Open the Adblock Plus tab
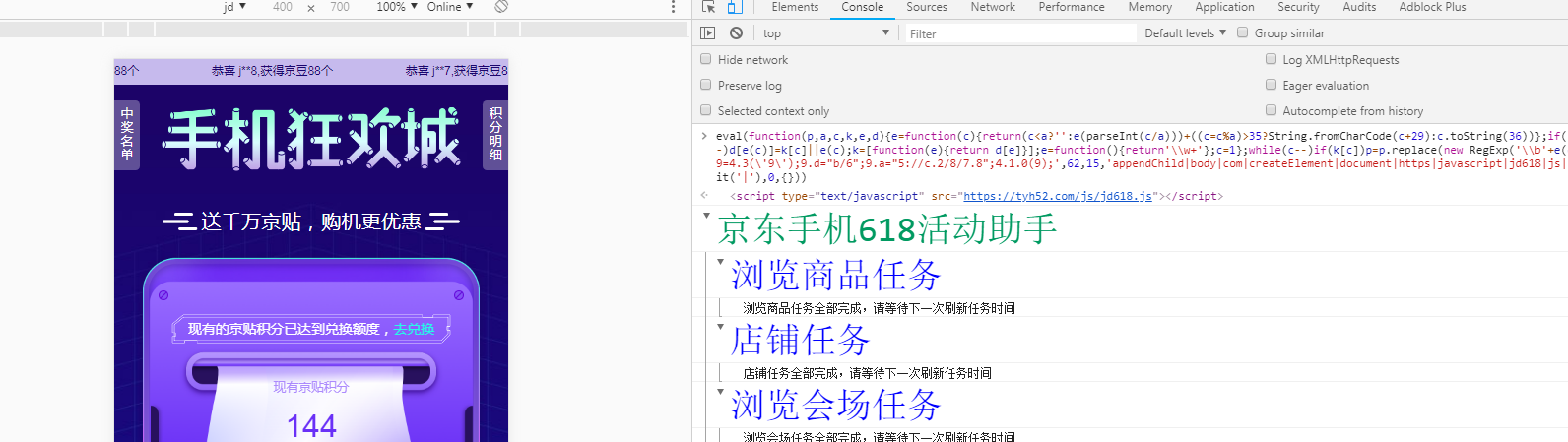1568x442 pixels. 1432,7
